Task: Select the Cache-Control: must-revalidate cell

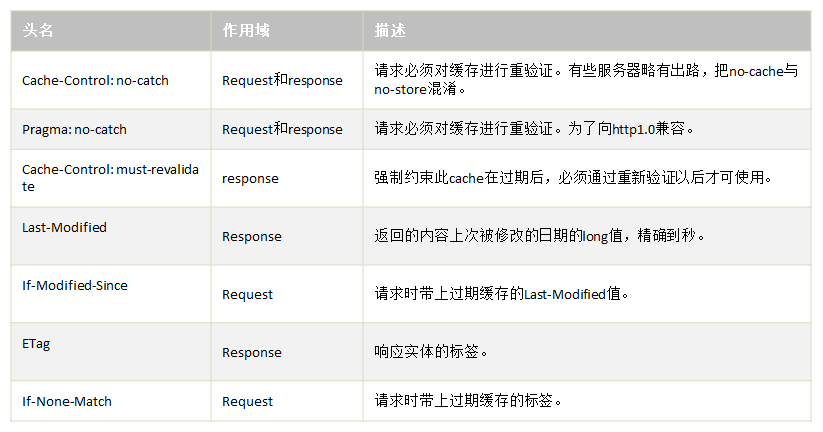Action: pos(111,178)
